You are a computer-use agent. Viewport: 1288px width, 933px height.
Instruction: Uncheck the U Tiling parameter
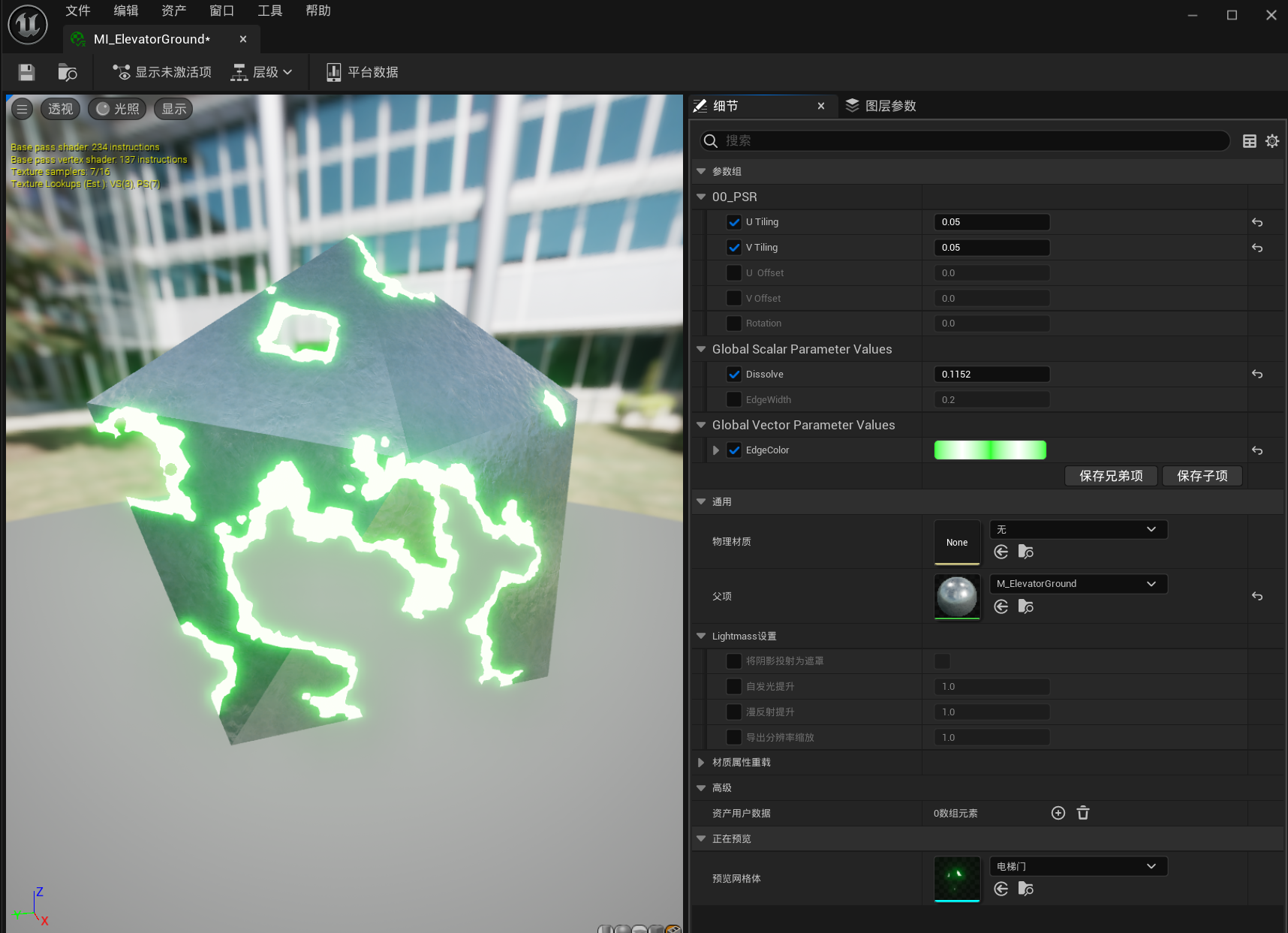pos(734,222)
